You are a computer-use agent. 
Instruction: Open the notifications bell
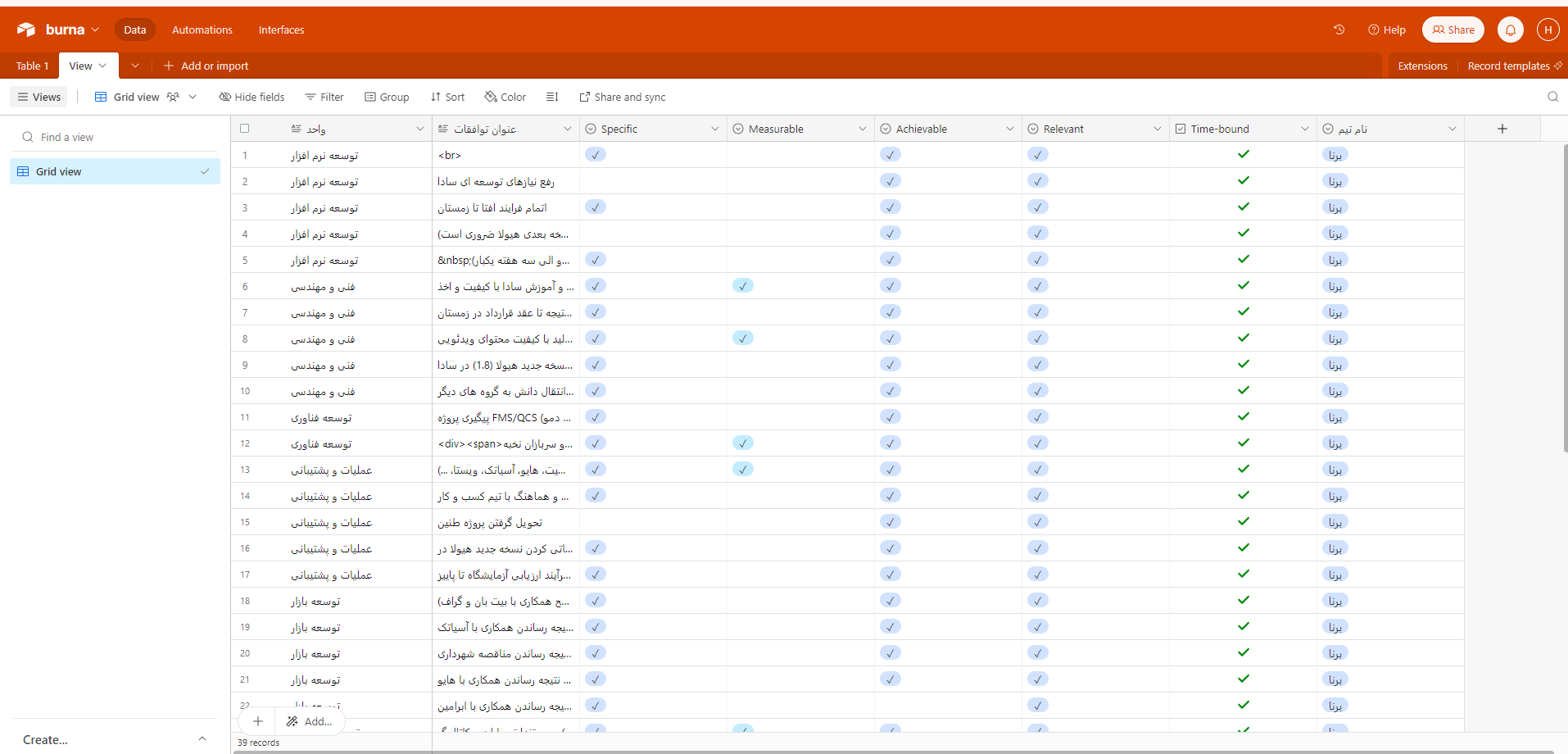pyautogui.click(x=1510, y=30)
